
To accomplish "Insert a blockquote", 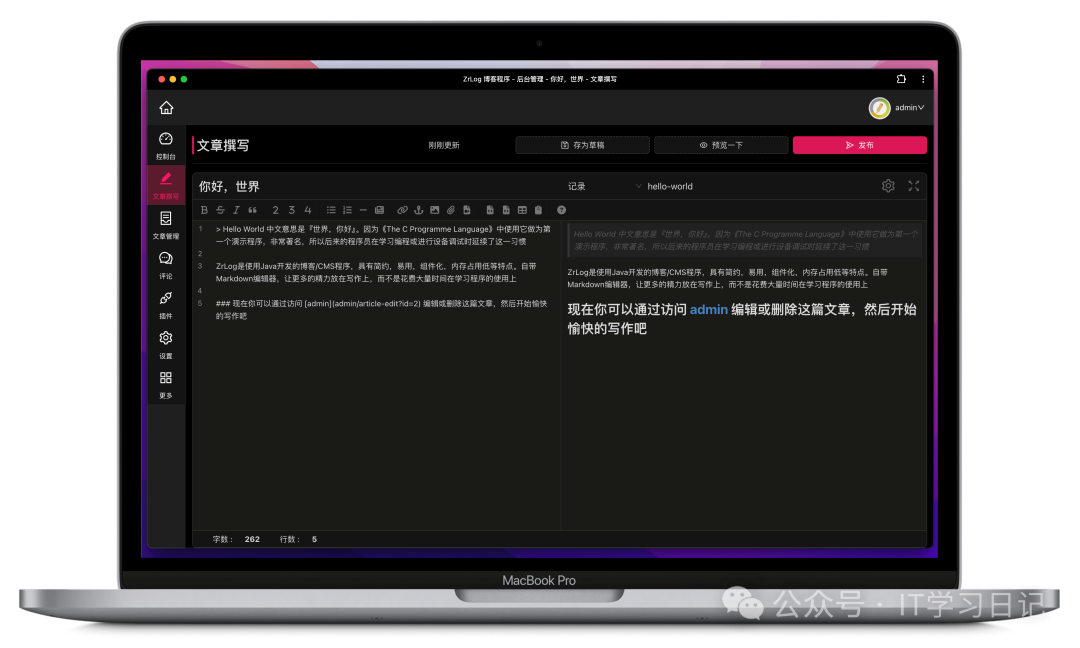I will click(252, 210).
